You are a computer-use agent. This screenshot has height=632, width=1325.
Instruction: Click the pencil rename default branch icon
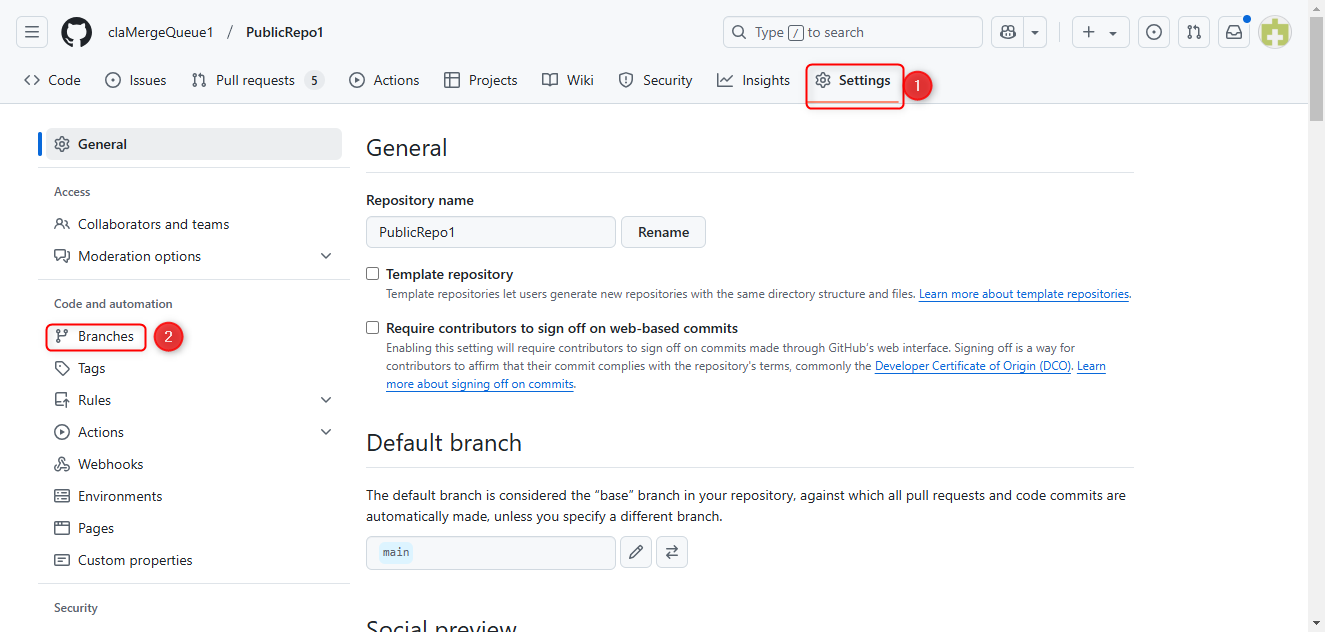[636, 552]
